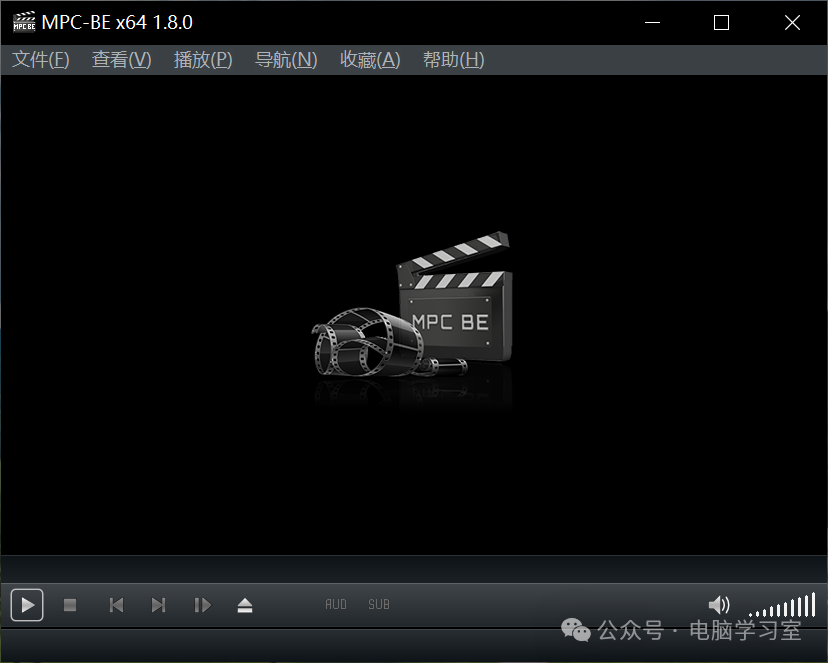This screenshot has height=663, width=828.
Task: Skip to the previous file
Action: pos(116,604)
